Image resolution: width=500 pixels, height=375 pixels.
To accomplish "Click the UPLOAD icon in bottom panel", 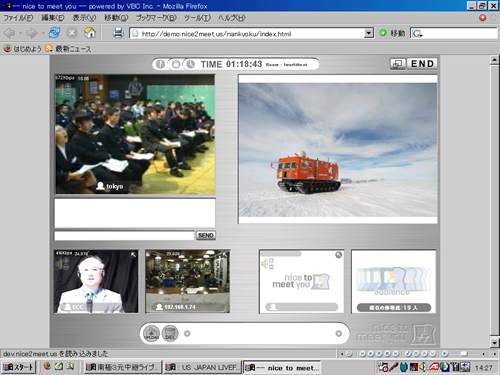I will 151,333.
